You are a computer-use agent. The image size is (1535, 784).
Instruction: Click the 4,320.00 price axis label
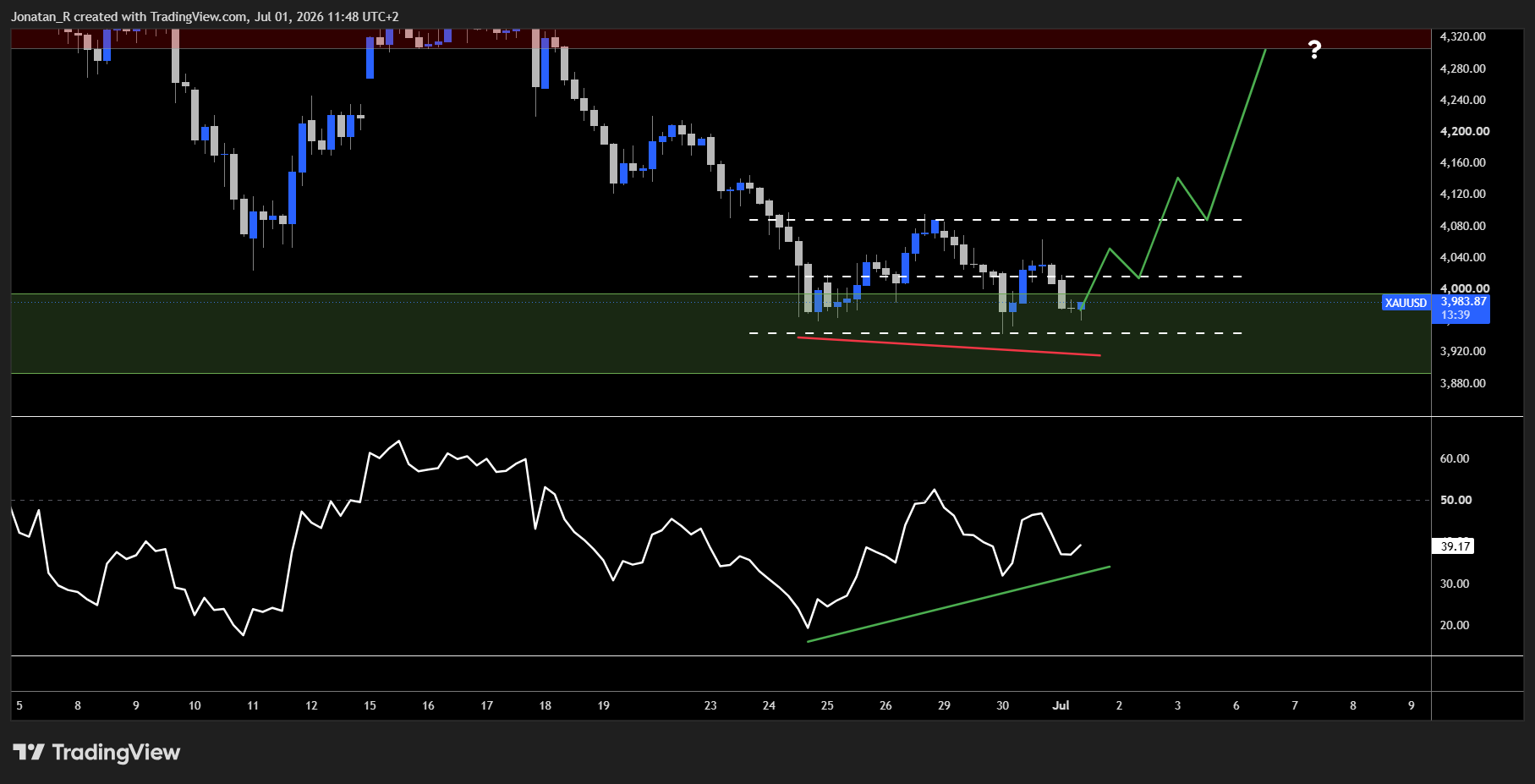pyautogui.click(x=1462, y=36)
